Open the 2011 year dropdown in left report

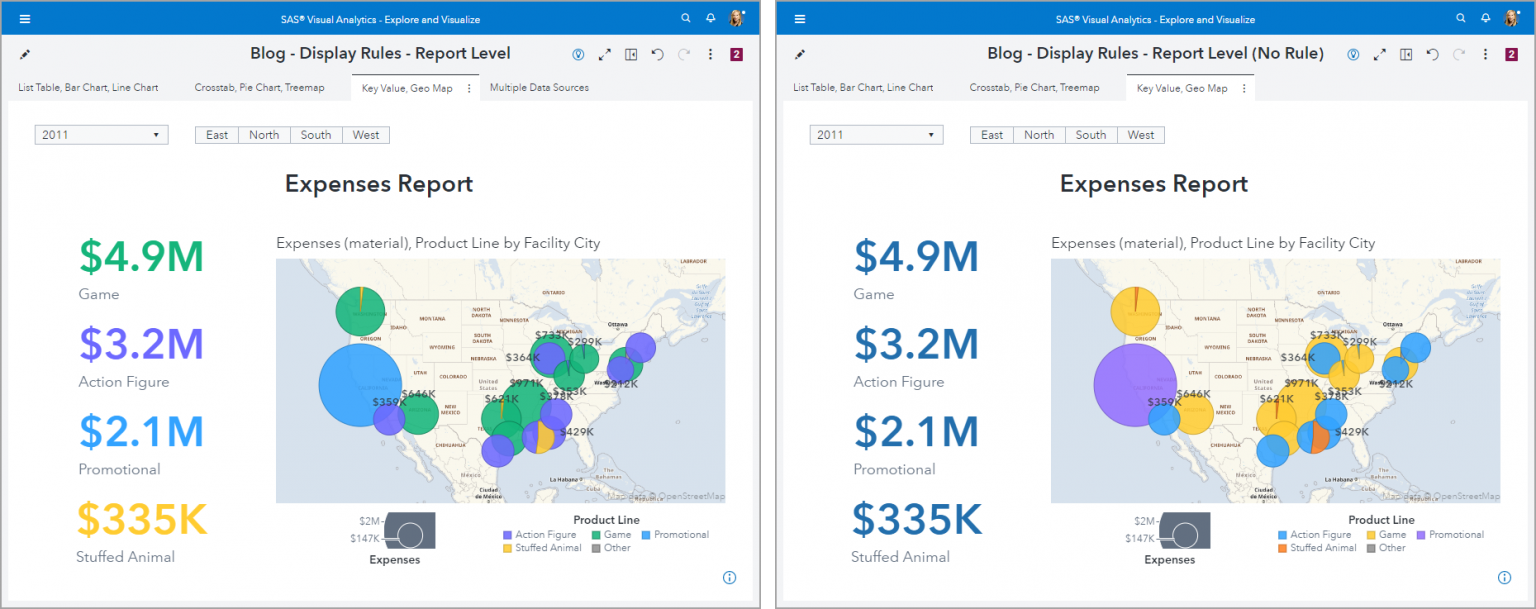pos(101,135)
